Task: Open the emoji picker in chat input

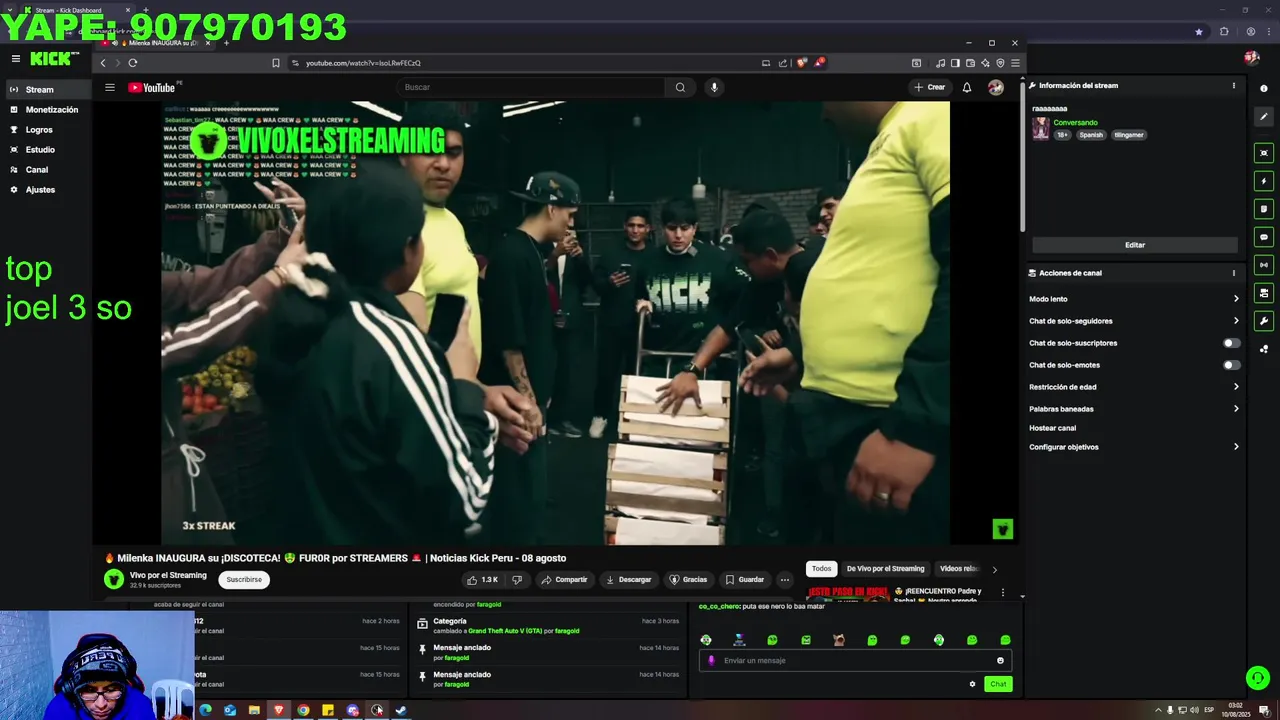Action: tap(1000, 661)
